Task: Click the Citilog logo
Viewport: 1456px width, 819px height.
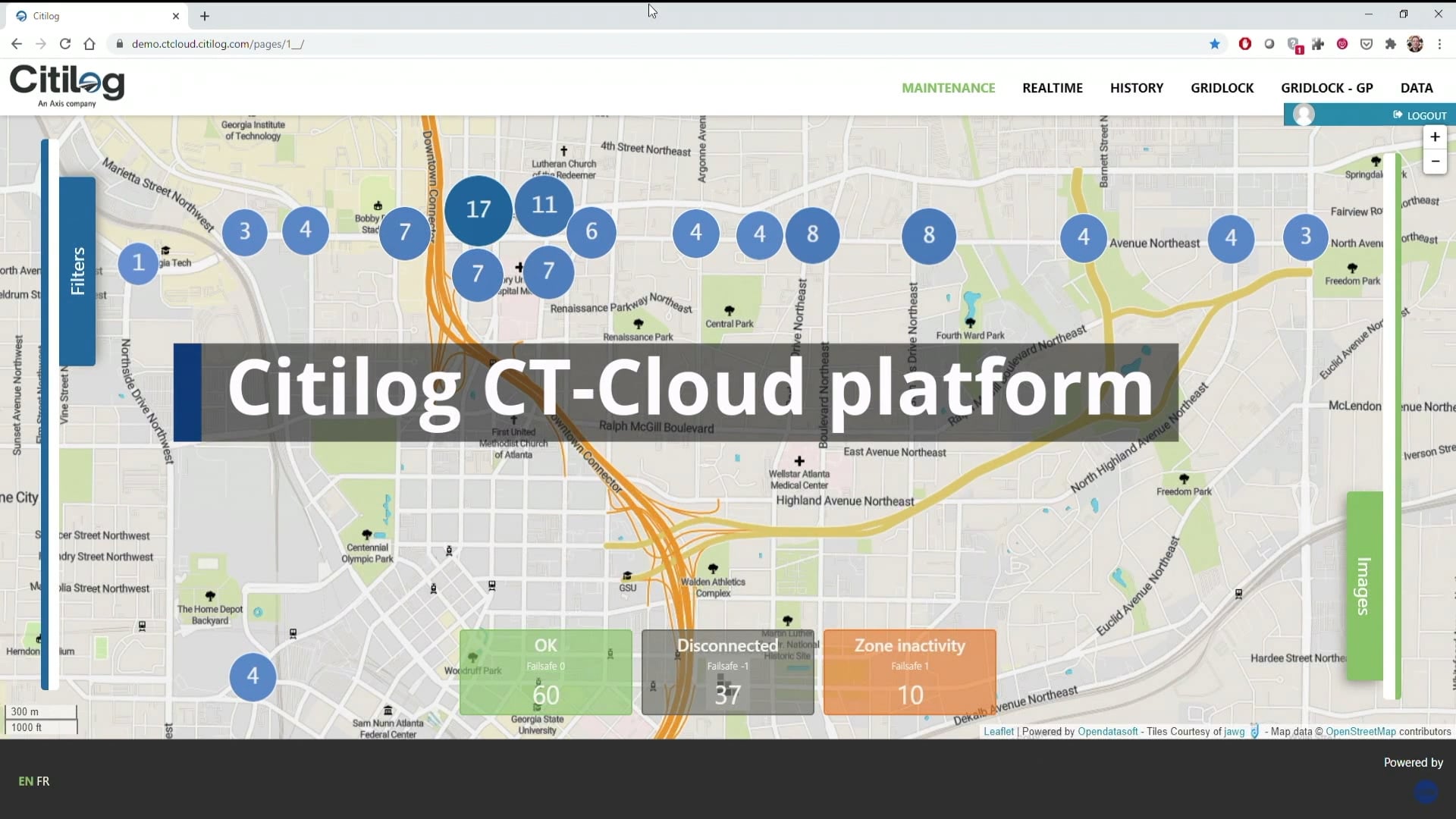Action: tap(67, 86)
